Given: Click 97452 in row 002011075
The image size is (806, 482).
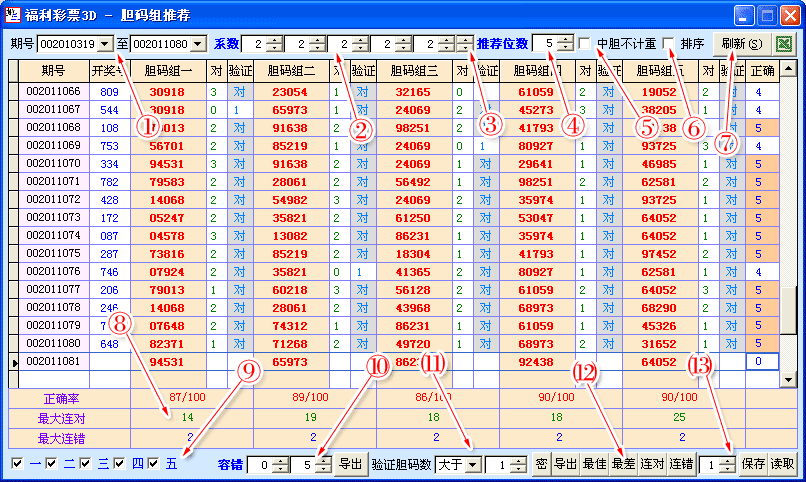Looking at the screenshot, I should 659,254.
